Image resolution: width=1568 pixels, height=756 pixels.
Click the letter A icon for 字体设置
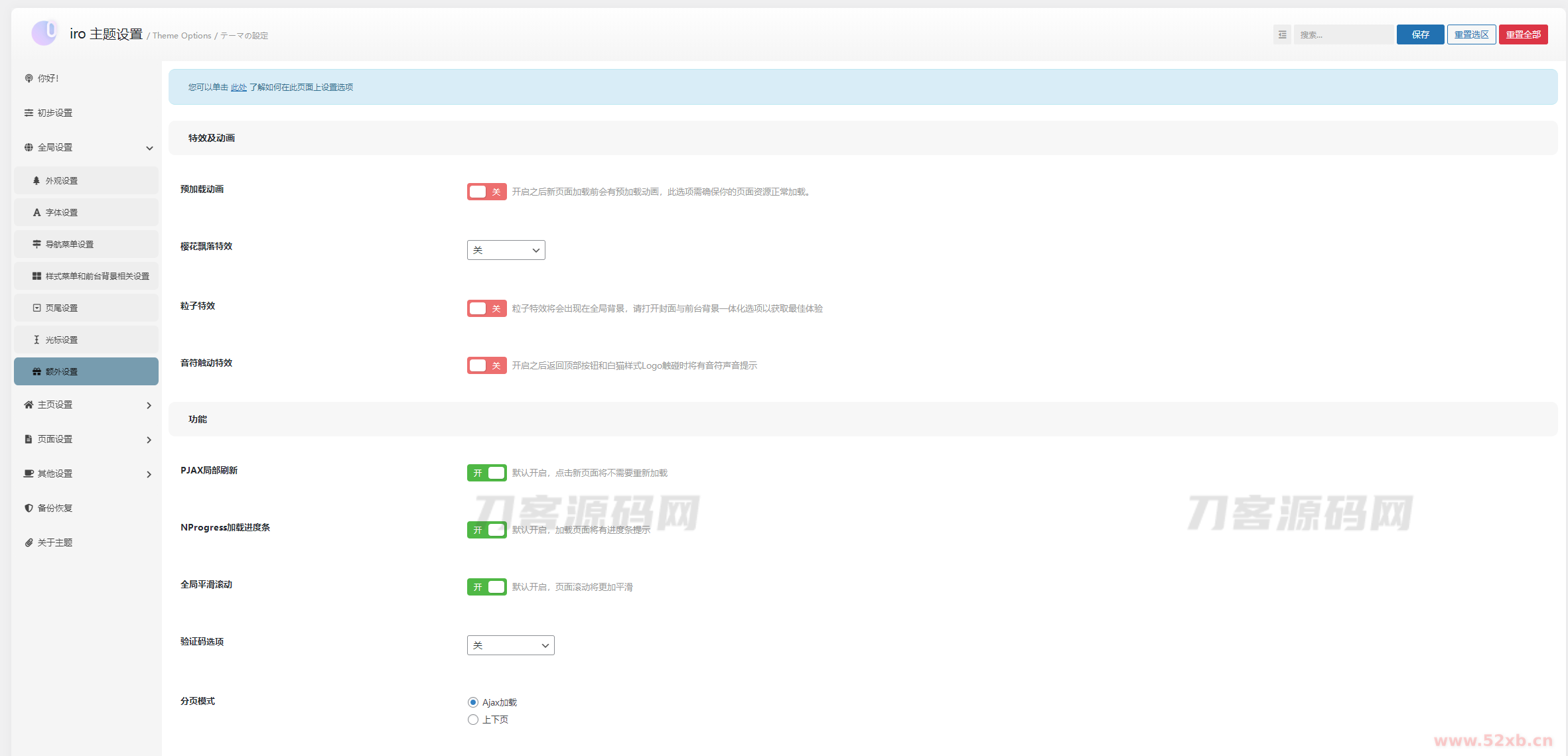click(x=36, y=212)
